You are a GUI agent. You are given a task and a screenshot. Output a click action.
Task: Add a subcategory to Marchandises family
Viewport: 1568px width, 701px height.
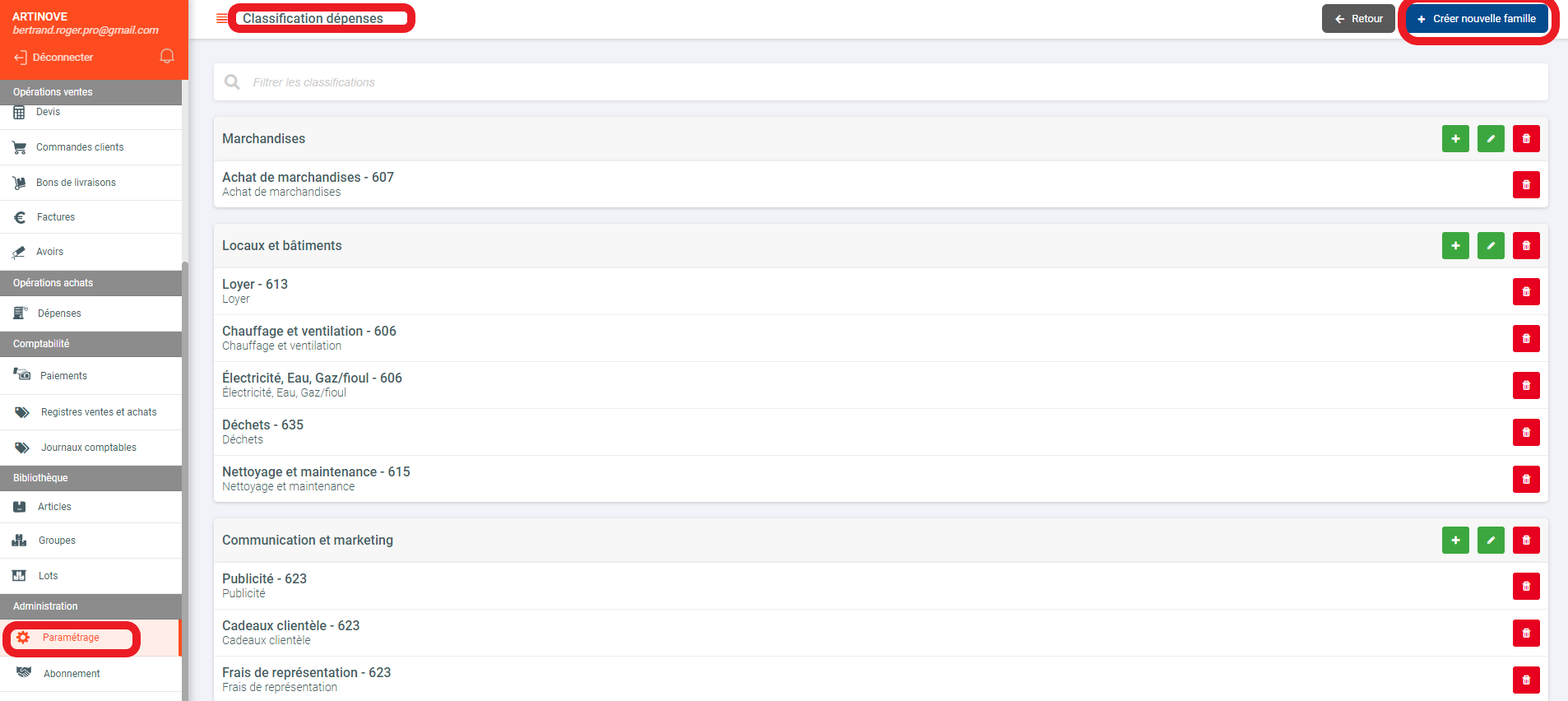click(x=1455, y=139)
